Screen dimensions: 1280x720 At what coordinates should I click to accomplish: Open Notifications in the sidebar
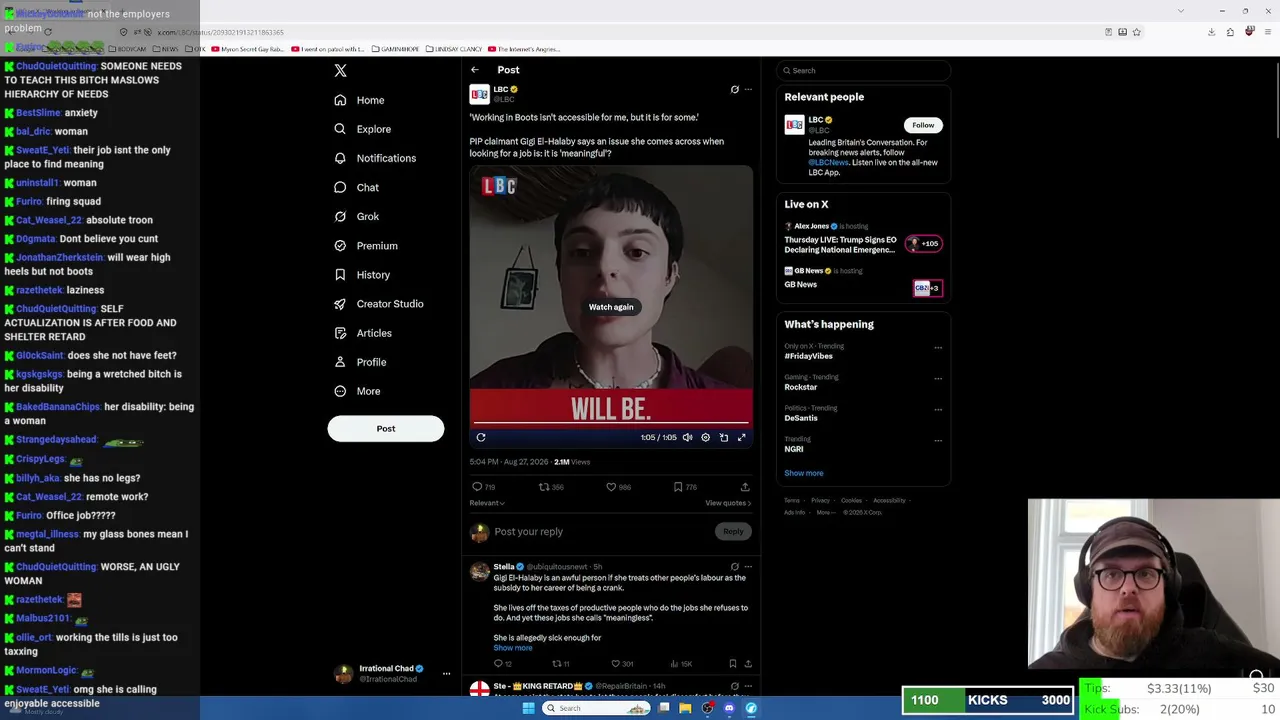(374, 158)
